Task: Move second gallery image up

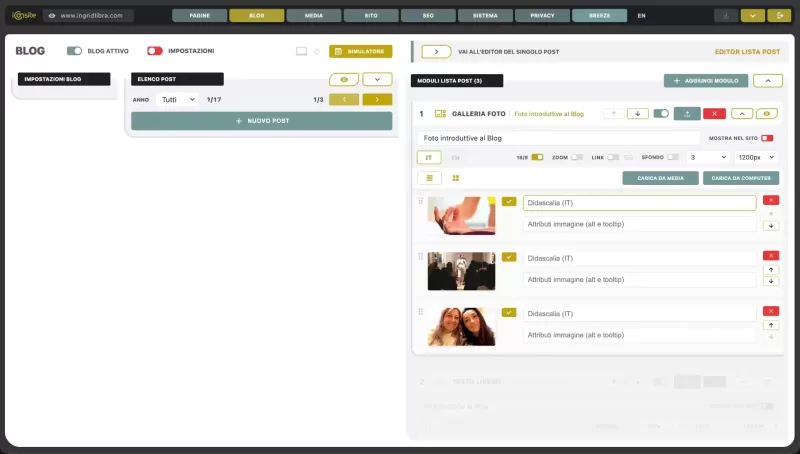Action: (x=771, y=270)
